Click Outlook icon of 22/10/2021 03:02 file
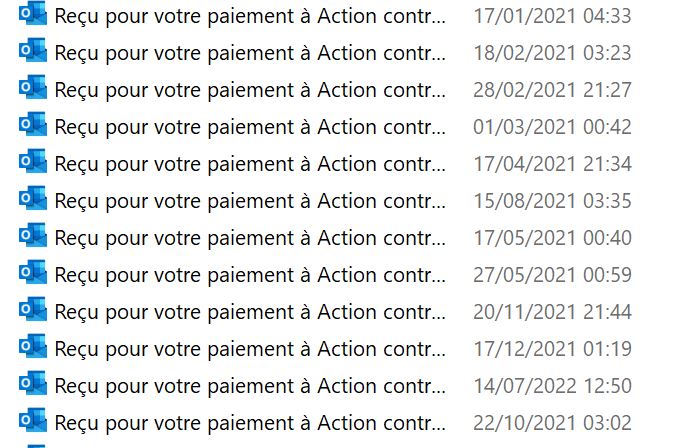 (x=33, y=420)
